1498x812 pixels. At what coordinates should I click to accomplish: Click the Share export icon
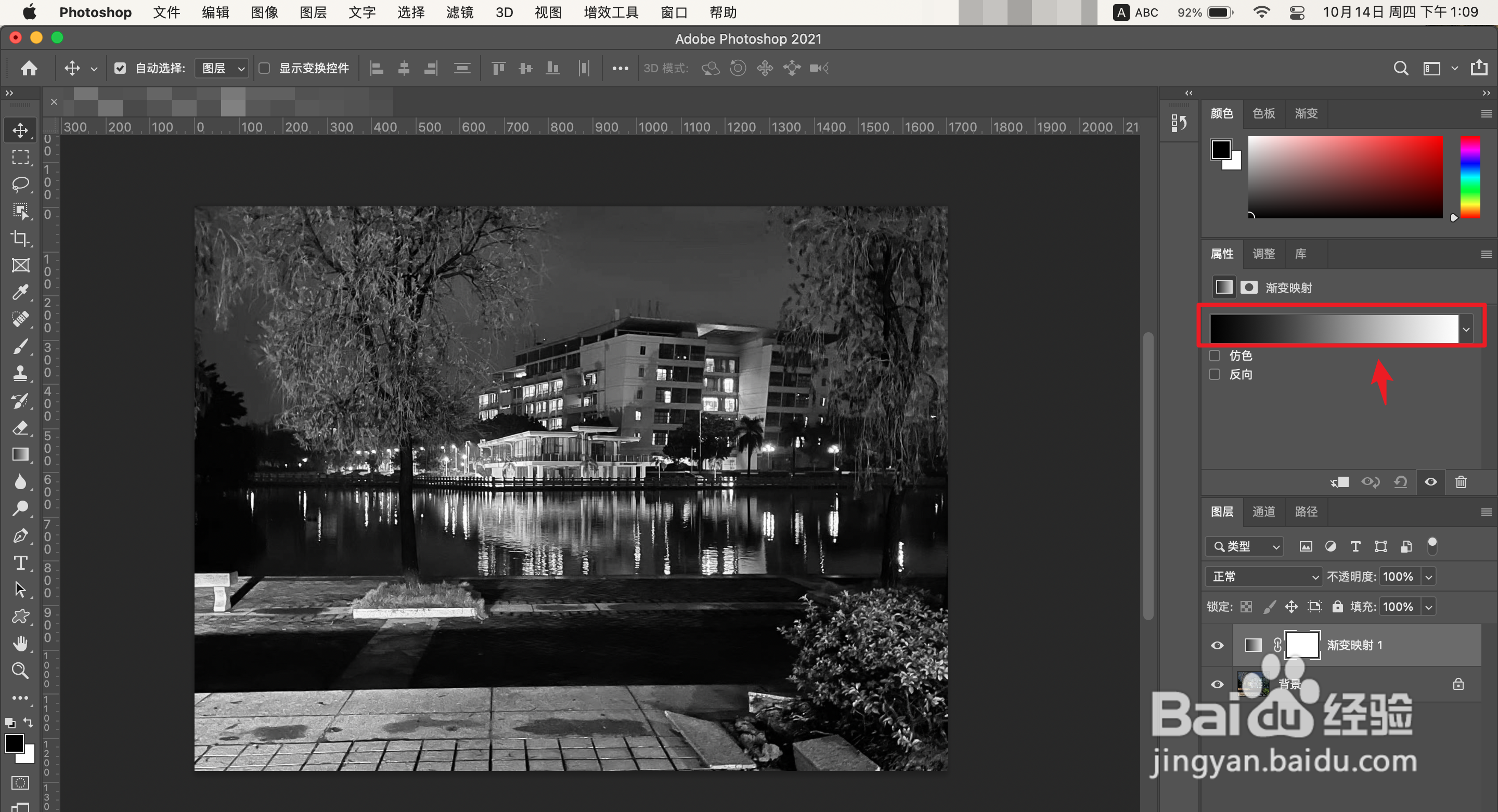(1479, 68)
